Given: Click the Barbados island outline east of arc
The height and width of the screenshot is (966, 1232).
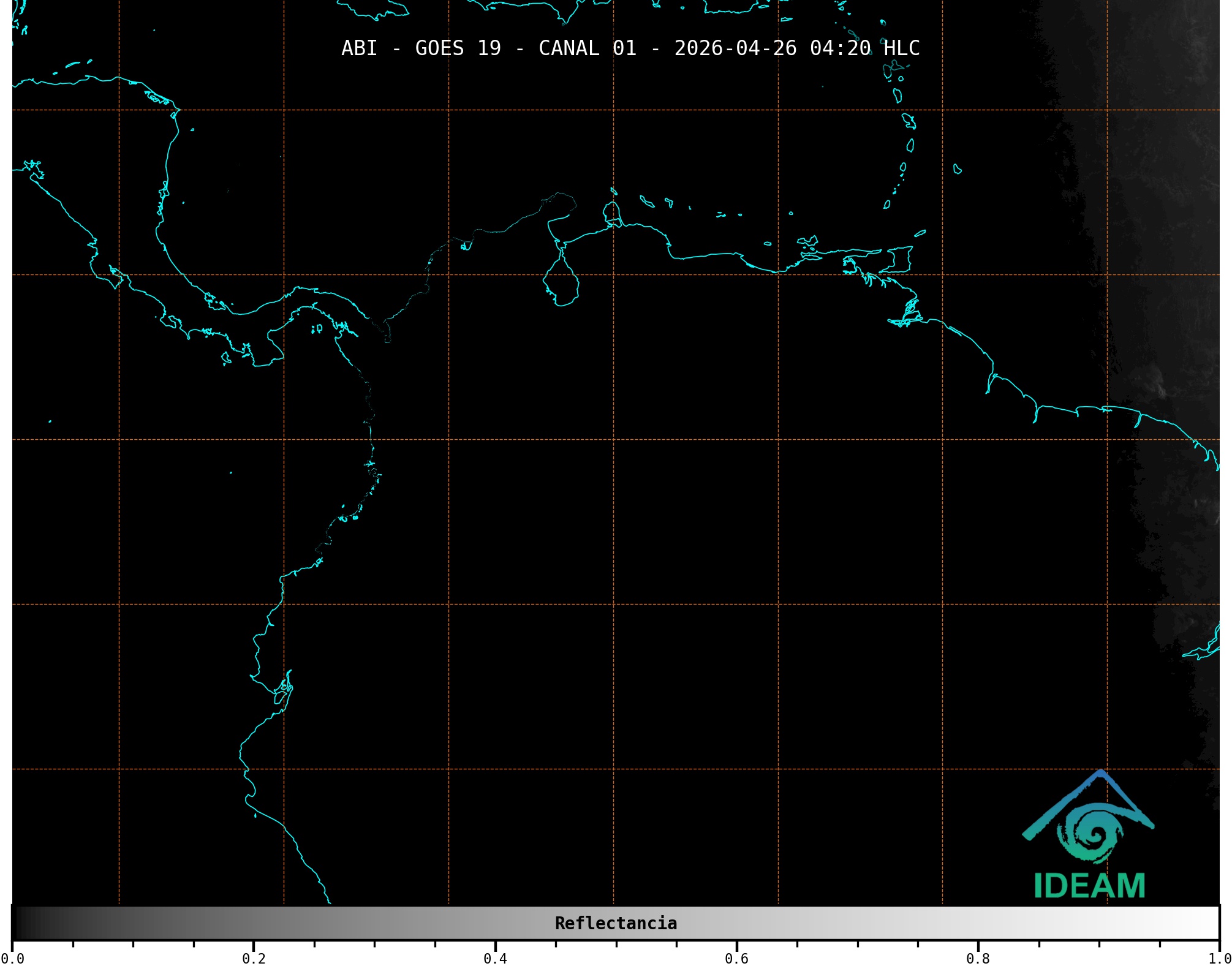Looking at the screenshot, I should coord(957,169).
